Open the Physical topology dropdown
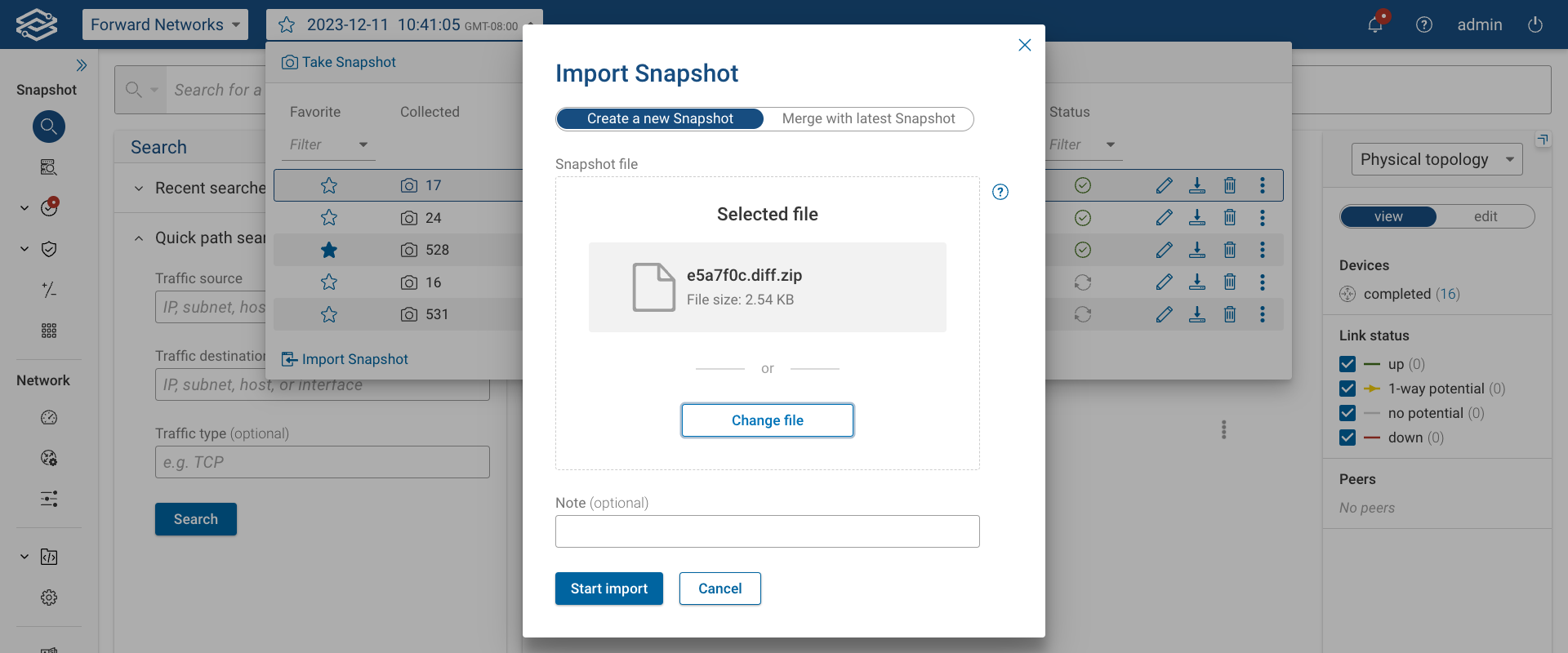This screenshot has width=1568, height=653. [1437, 159]
